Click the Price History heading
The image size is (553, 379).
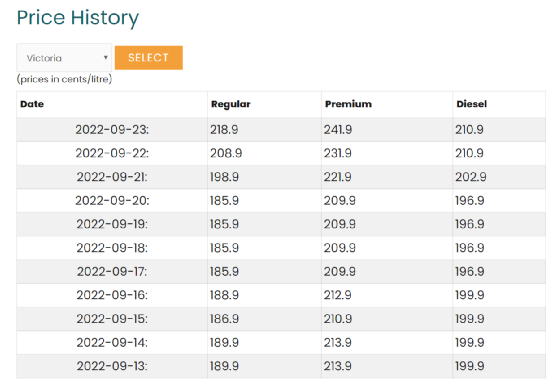coord(78,18)
